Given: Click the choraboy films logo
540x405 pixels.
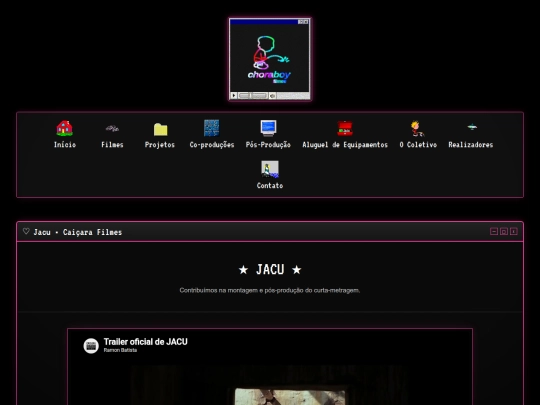Looking at the screenshot, I should 270,59.
